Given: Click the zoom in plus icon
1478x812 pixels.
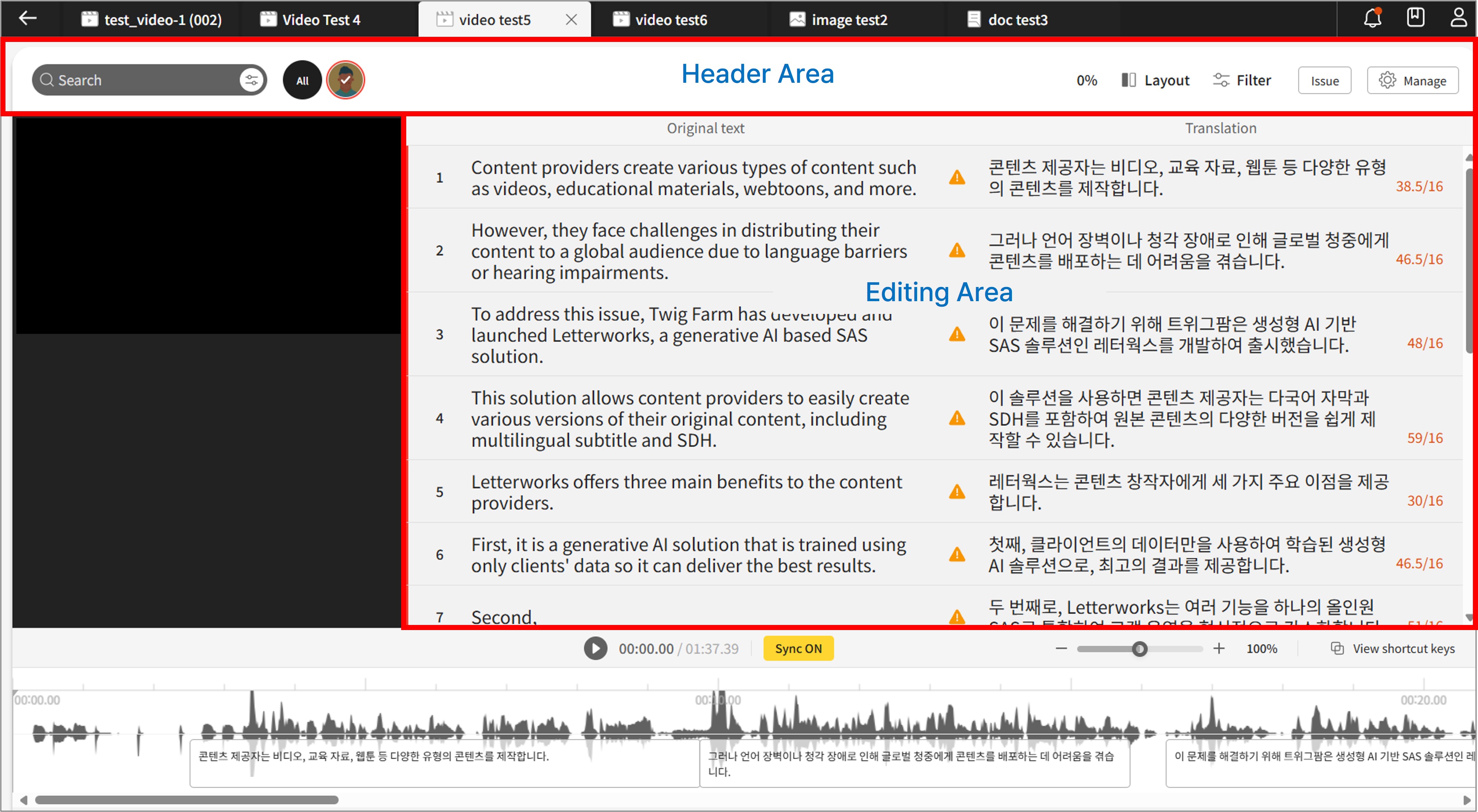Looking at the screenshot, I should [1219, 648].
